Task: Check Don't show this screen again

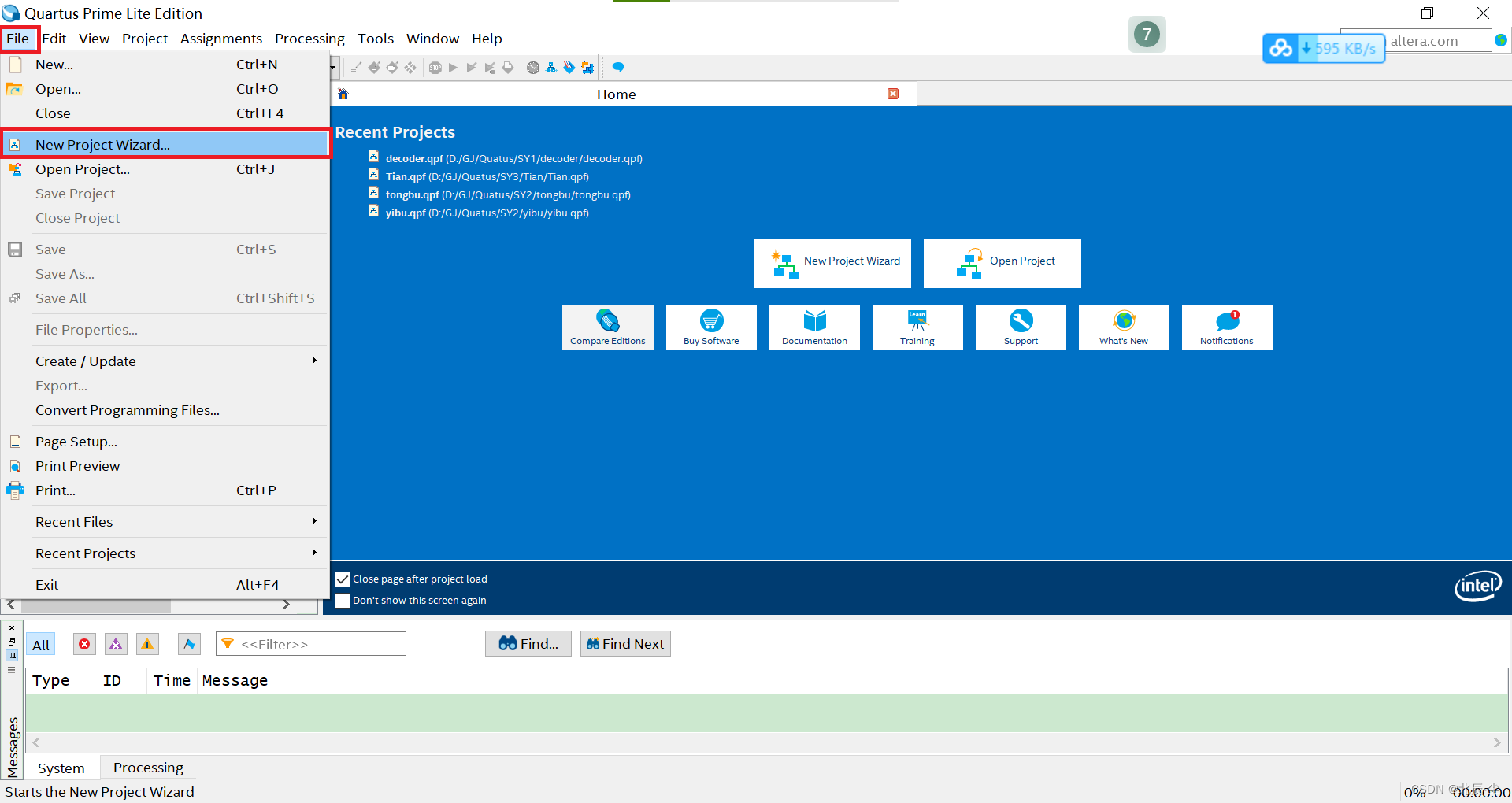Action: 343,601
